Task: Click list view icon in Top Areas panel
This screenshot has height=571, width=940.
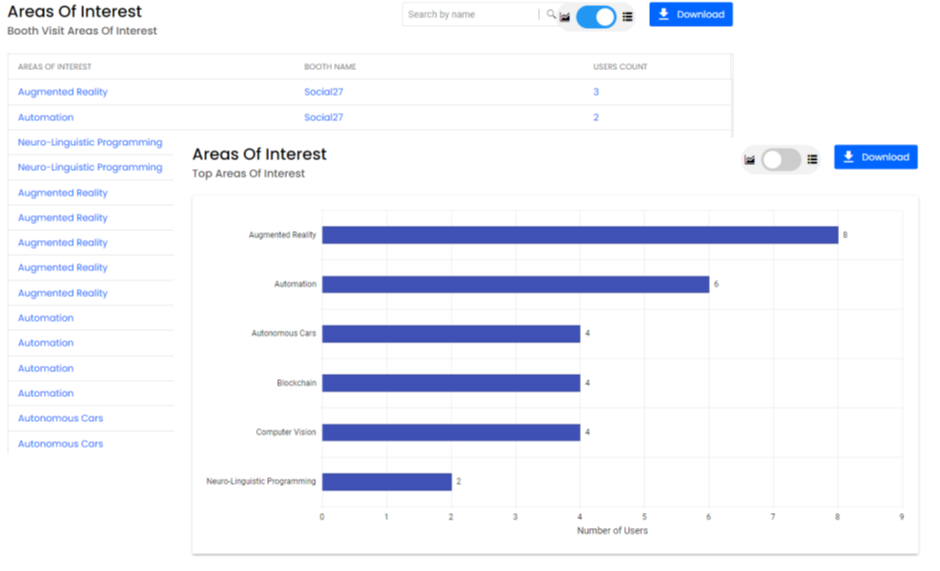Action: point(812,159)
